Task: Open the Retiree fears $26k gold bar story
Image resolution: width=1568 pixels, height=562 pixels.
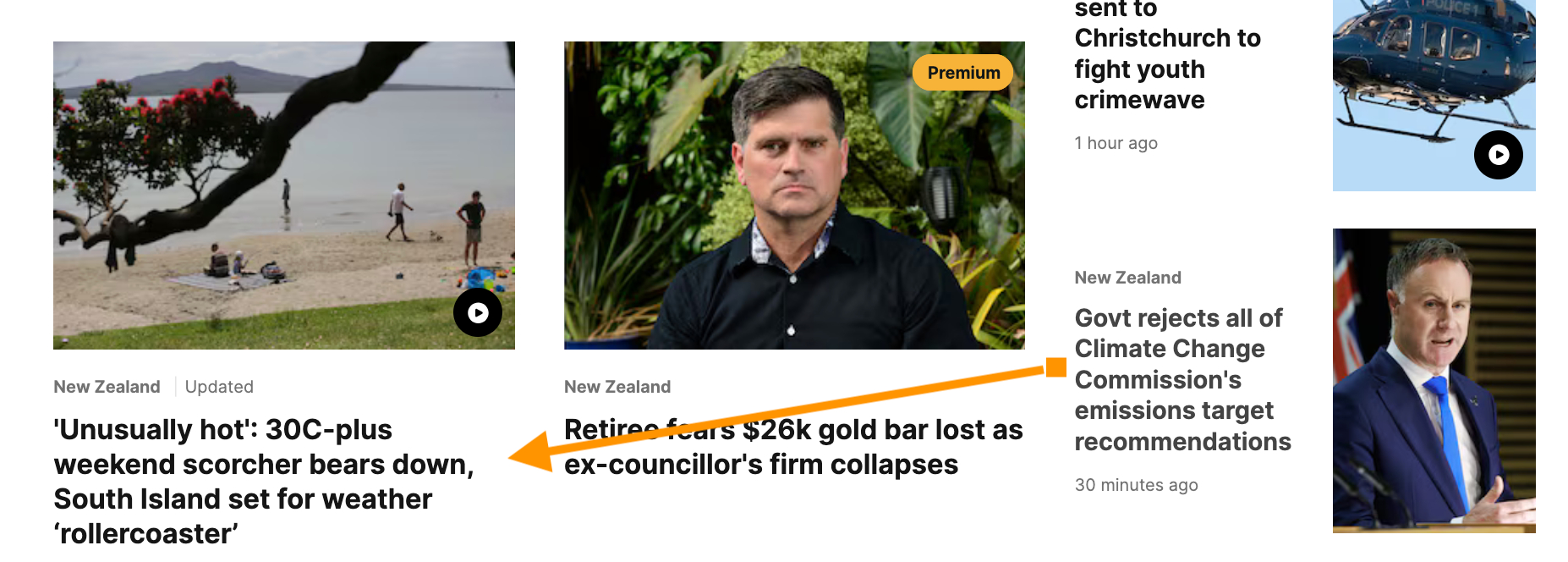Action: pos(792,447)
